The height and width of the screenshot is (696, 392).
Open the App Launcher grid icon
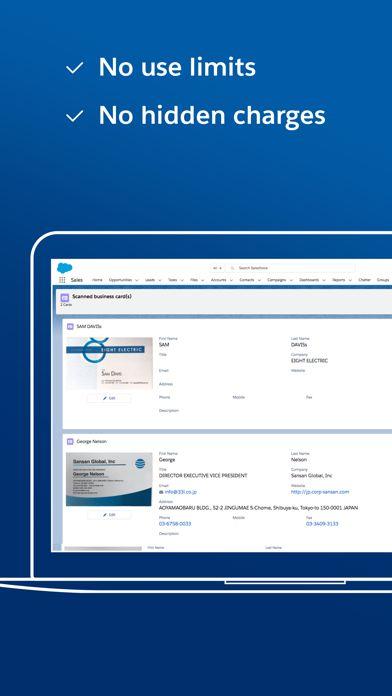click(62, 280)
